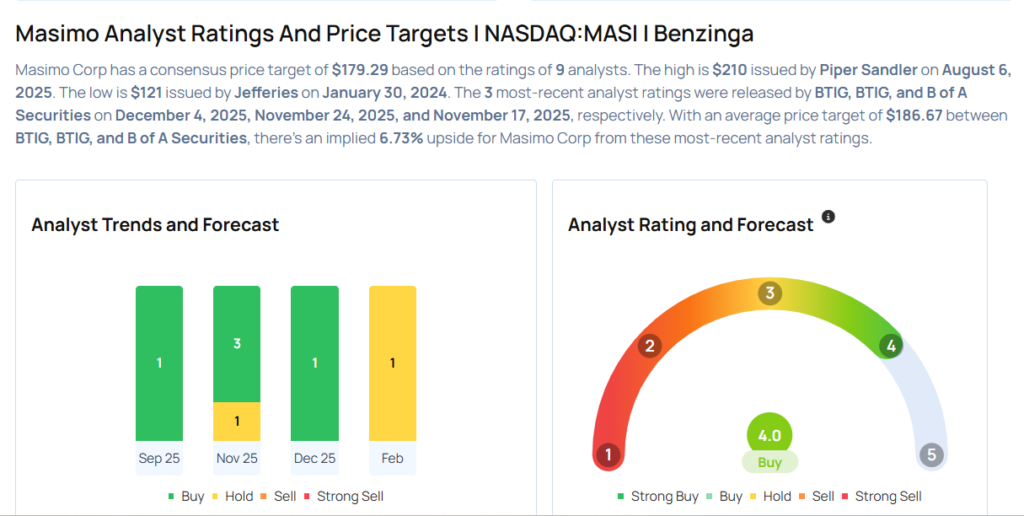This screenshot has width=1024, height=516.
Task: Click the Nov 25 yellow Hold segment
Action: 237,421
